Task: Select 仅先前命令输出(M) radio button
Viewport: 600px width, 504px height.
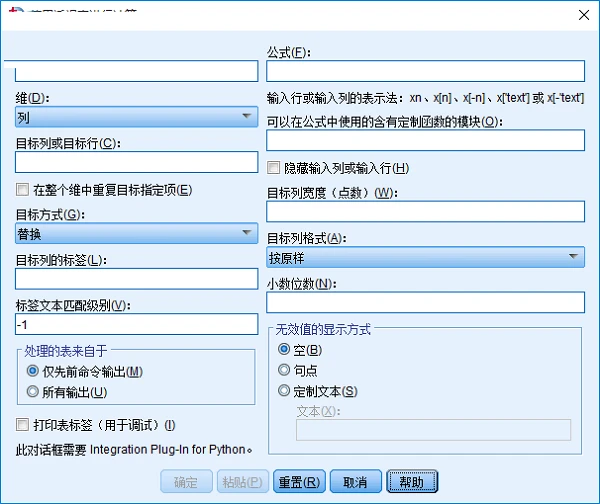Action: pos(33,371)
